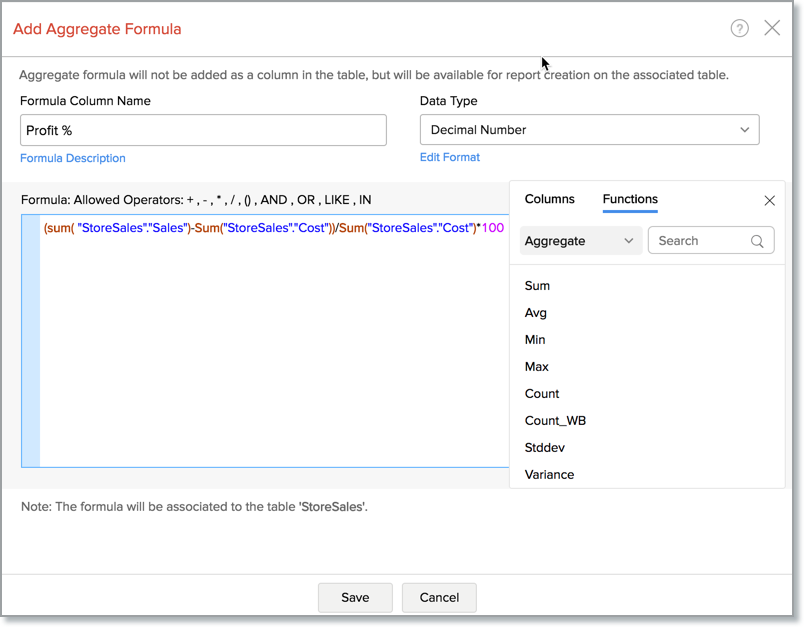
Task: Click inside the function Search box
Action: (x=700, y=241)
